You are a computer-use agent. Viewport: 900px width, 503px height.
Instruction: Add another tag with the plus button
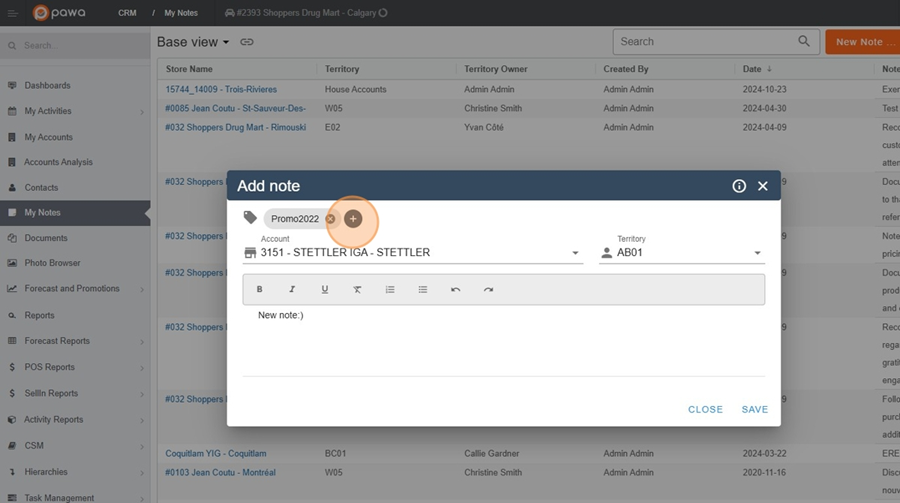353,219
